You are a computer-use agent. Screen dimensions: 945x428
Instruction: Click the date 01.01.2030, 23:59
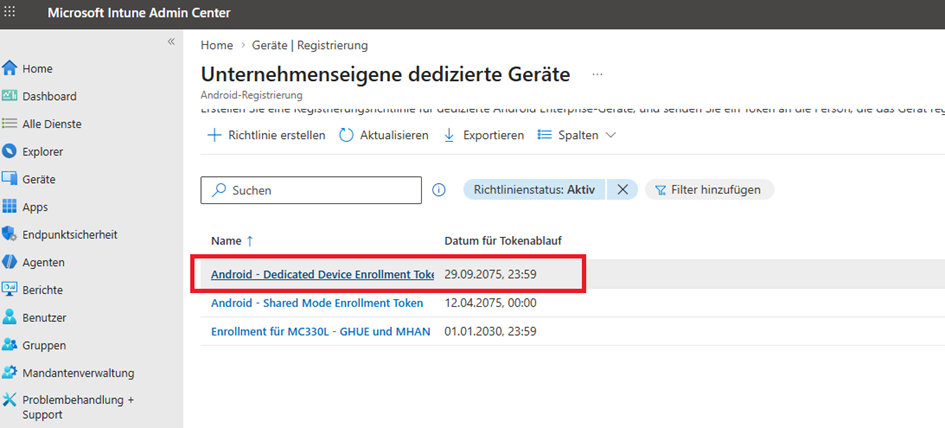click(491, 331)
